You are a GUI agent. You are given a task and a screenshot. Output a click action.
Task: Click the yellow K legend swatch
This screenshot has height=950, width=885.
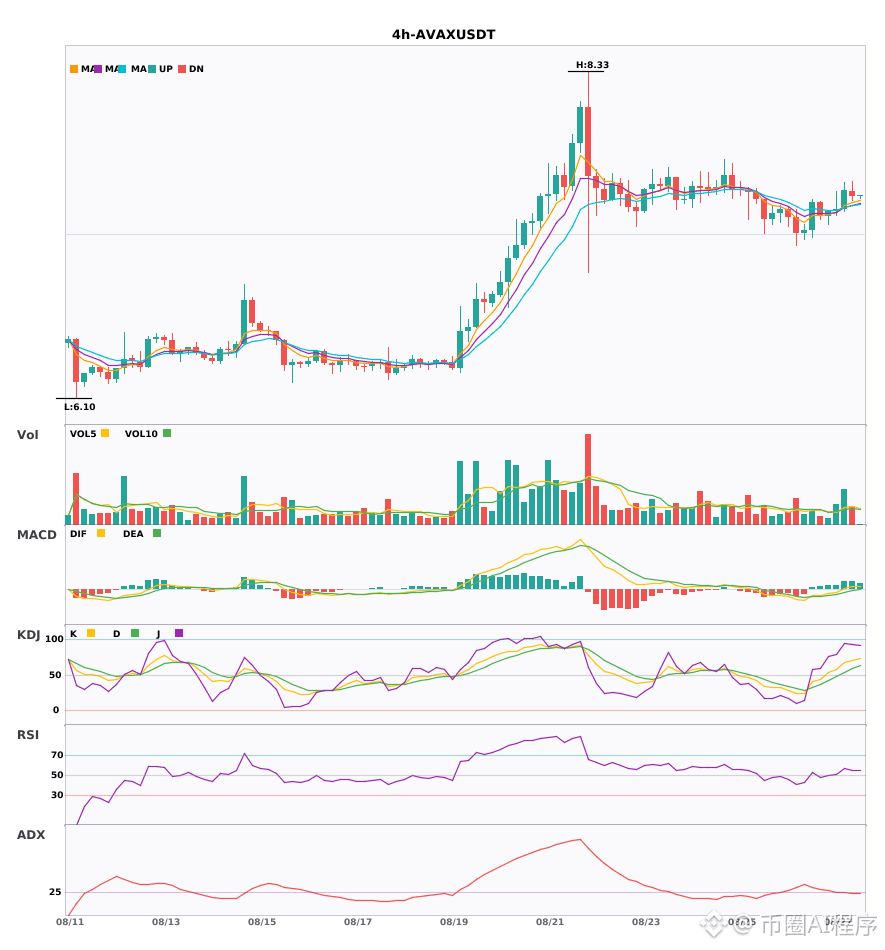91,633
